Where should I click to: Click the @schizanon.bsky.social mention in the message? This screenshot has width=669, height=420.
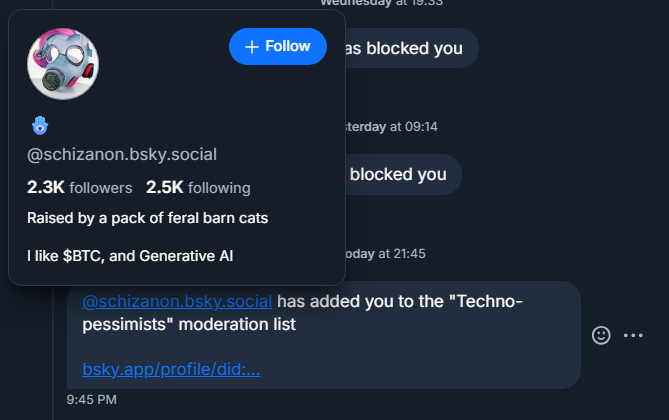click(x=177, y=301)
